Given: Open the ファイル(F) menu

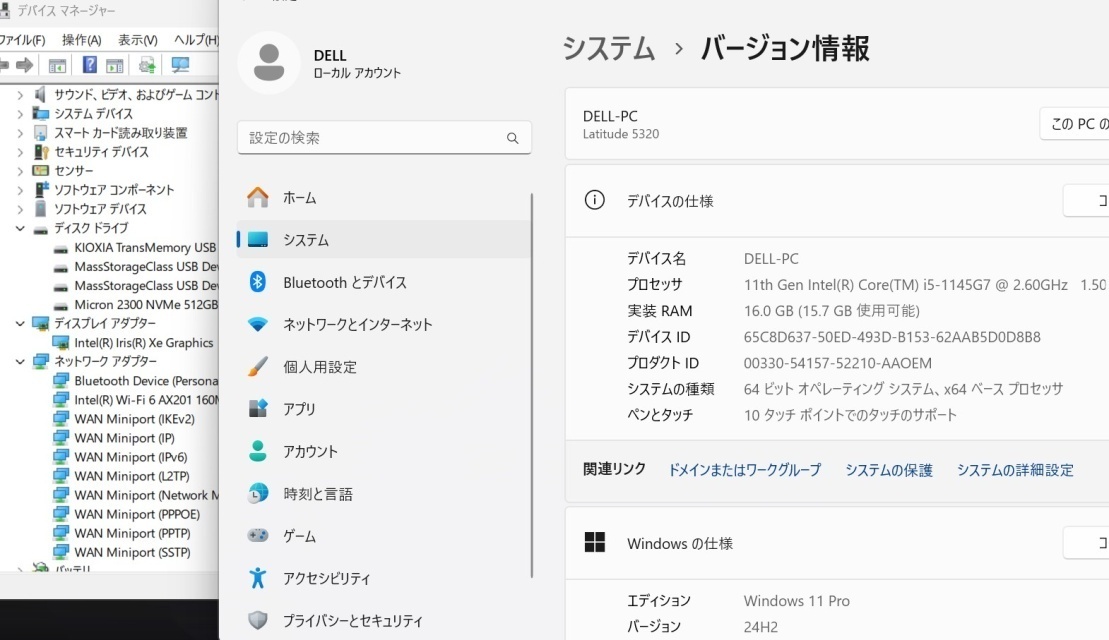Looking at the screenshot, I should 22,40.
